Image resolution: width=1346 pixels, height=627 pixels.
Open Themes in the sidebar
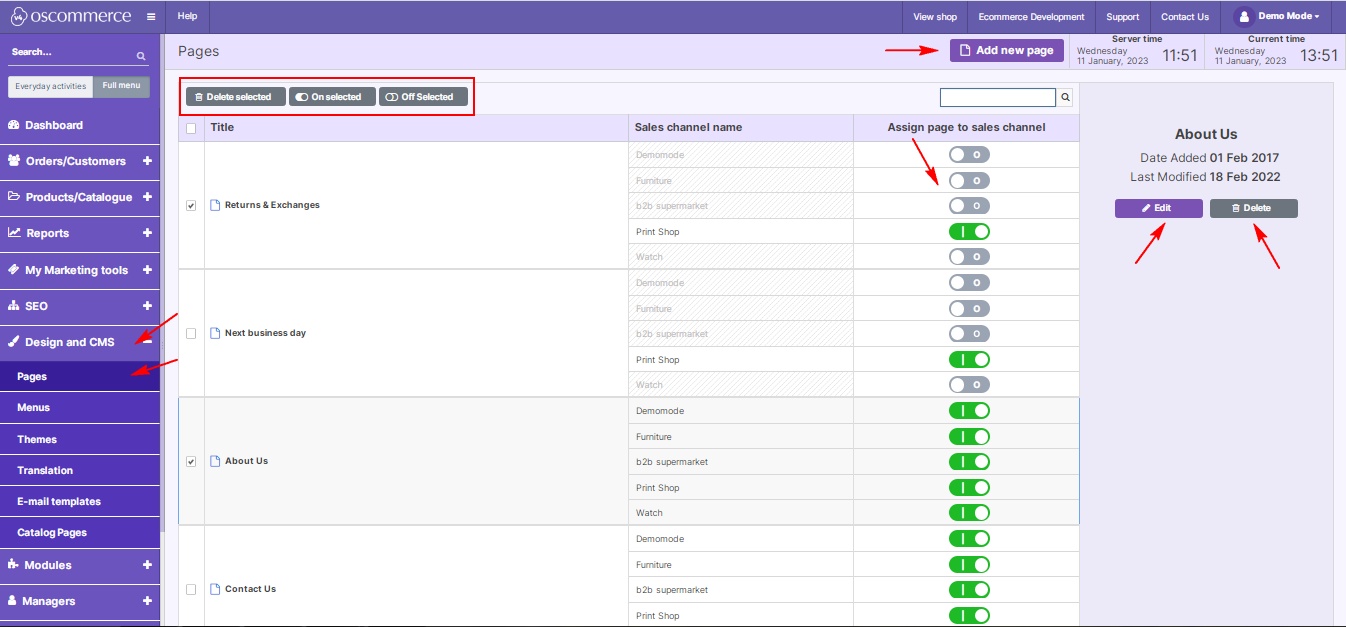pyautogui.click(x=80, y=439)
